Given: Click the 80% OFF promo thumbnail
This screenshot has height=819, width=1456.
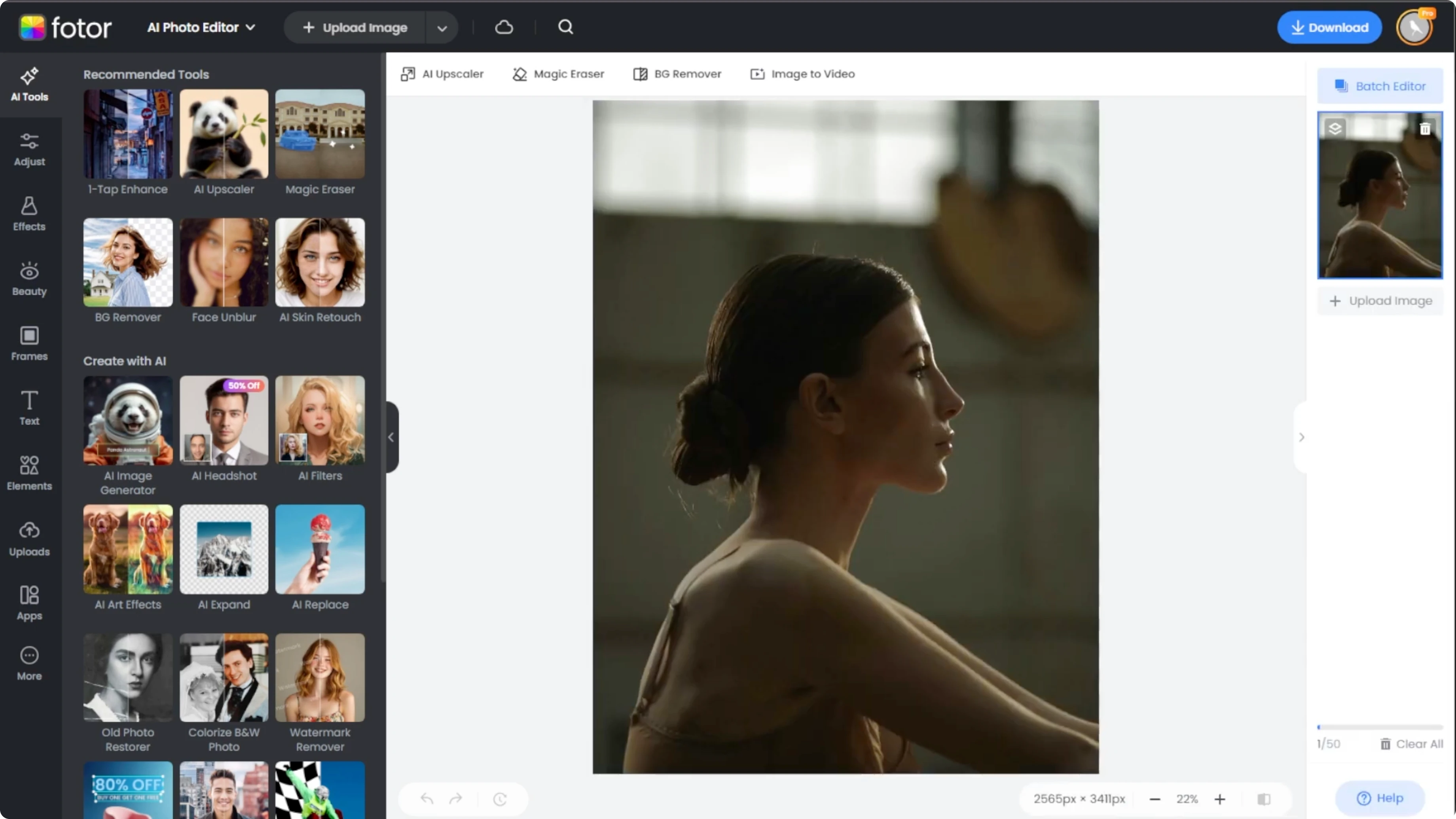Looking at the screenshot, I should (x=128, y=790).
